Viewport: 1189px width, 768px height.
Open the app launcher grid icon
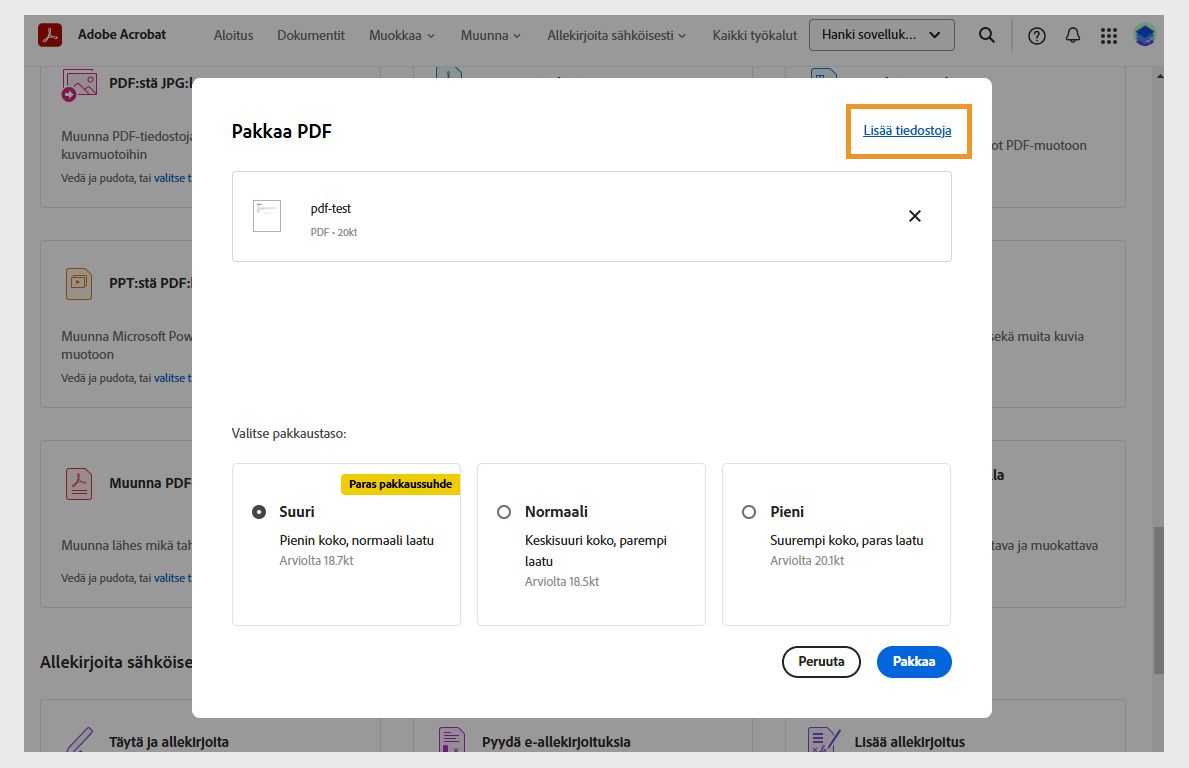(1108, 35)
